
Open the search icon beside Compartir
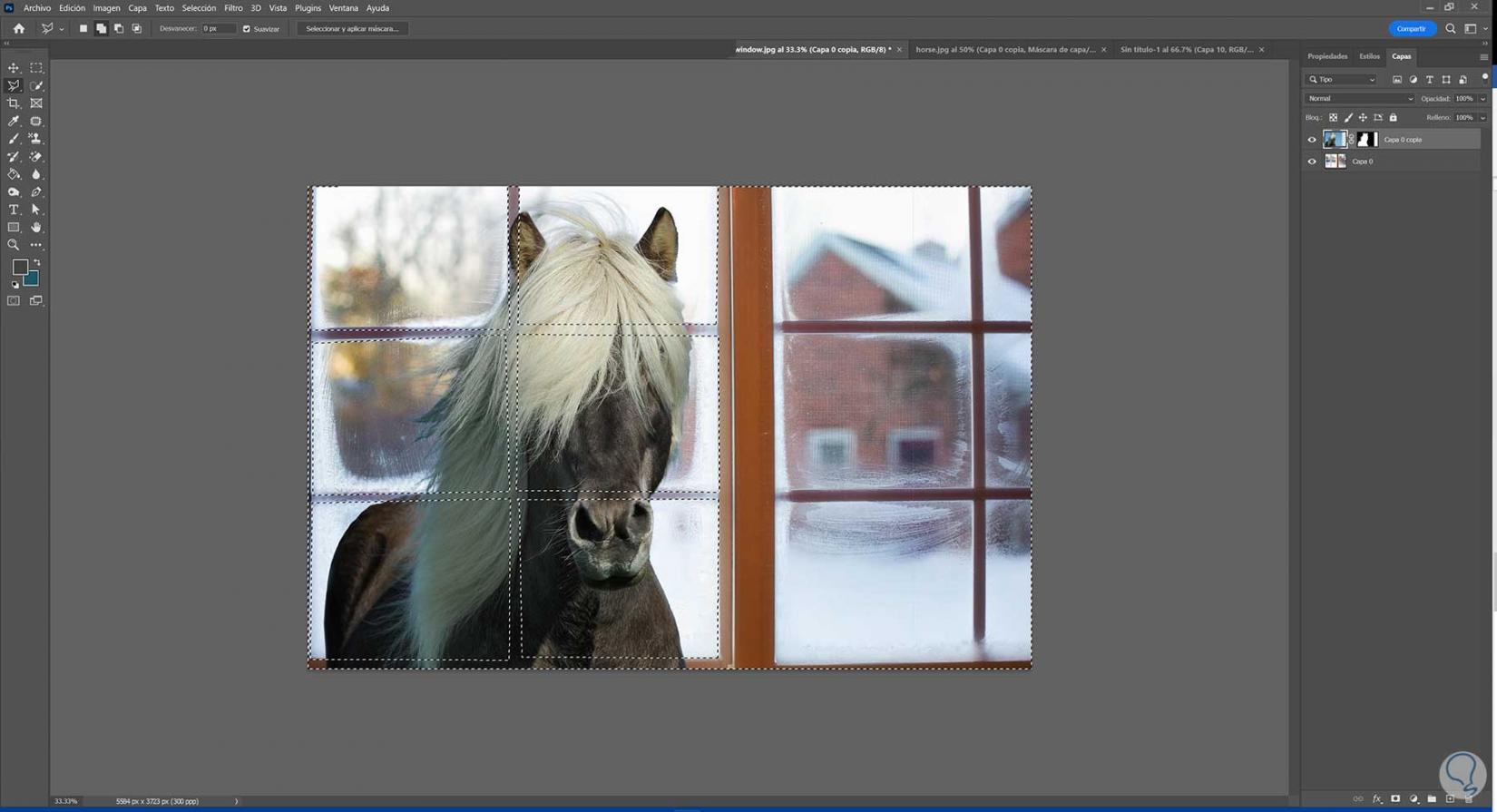click(x=1451, y=29)
